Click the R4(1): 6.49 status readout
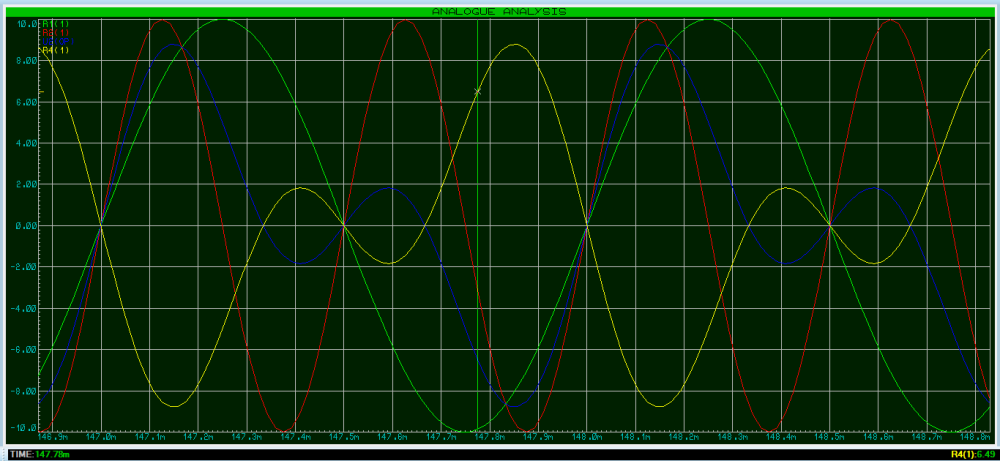The image size is (1000, 461). pyautogui.click(x=973, y=454)
